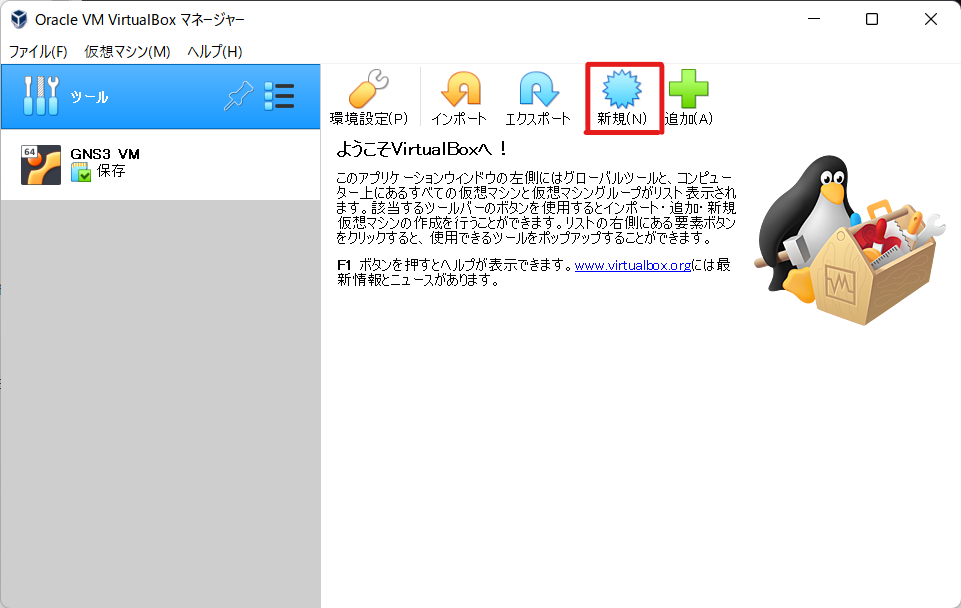961x608 pixels.
Task: Select the インポート (Import) toolbar icon
Action: [459, 89]
